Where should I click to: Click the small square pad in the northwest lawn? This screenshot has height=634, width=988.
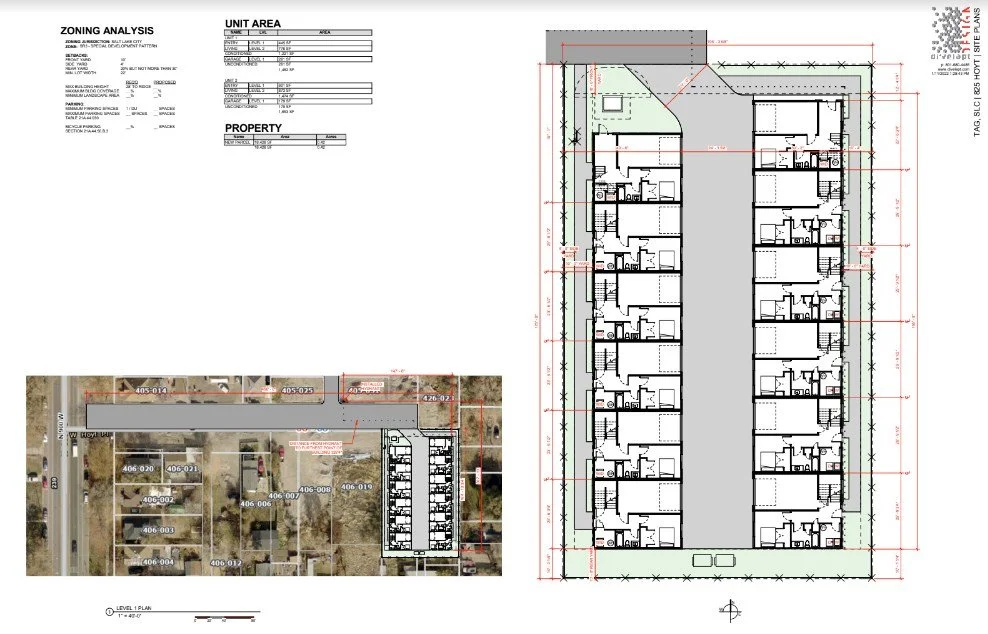pyautogui.click(x=612, y=103)
